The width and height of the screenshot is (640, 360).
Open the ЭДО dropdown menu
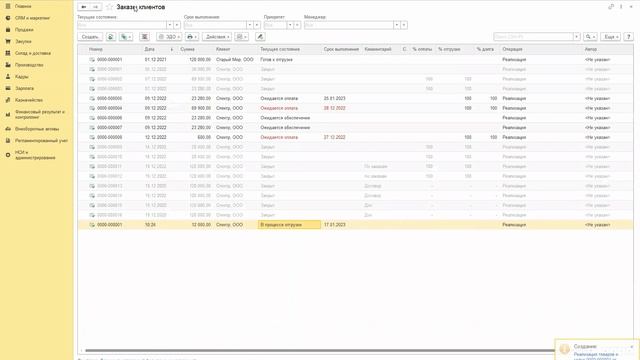click(x=169, y=37)
